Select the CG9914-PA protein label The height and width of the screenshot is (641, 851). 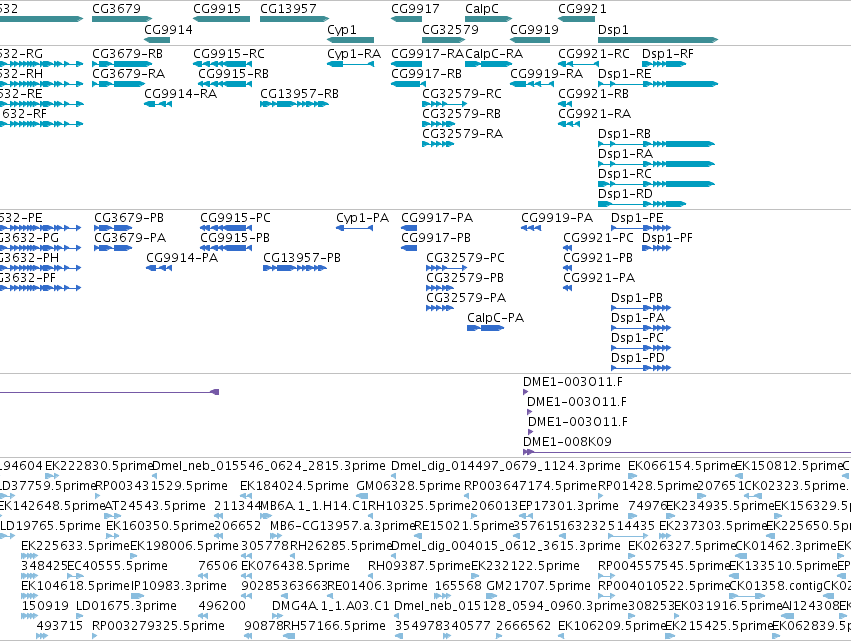182,258
